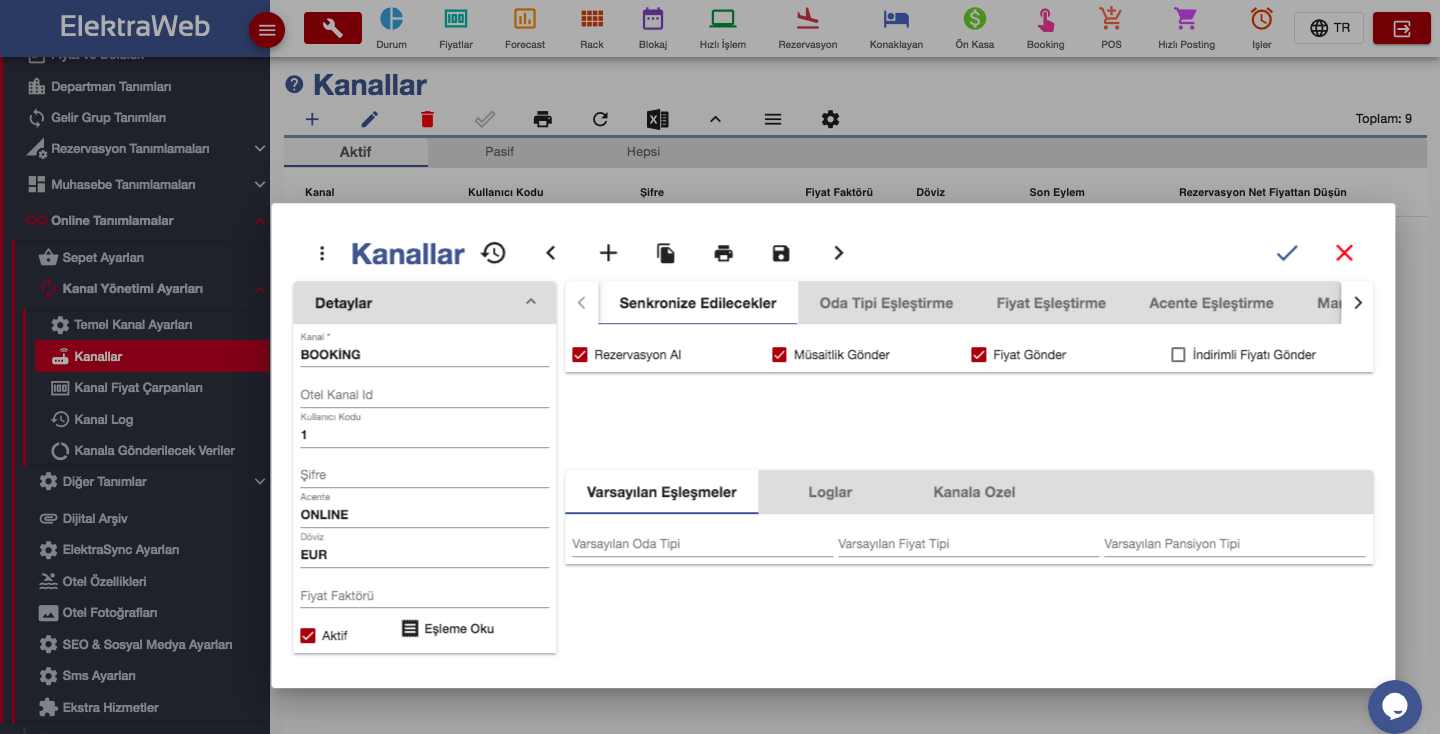Click the red logout button
The image size is (1440, 734).
point(1402,28)
